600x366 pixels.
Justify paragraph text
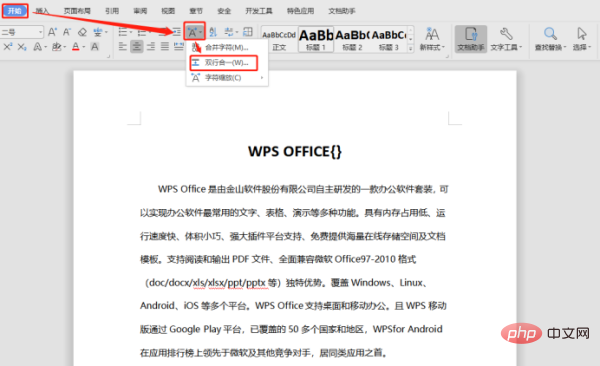click(x=165, y=47)
